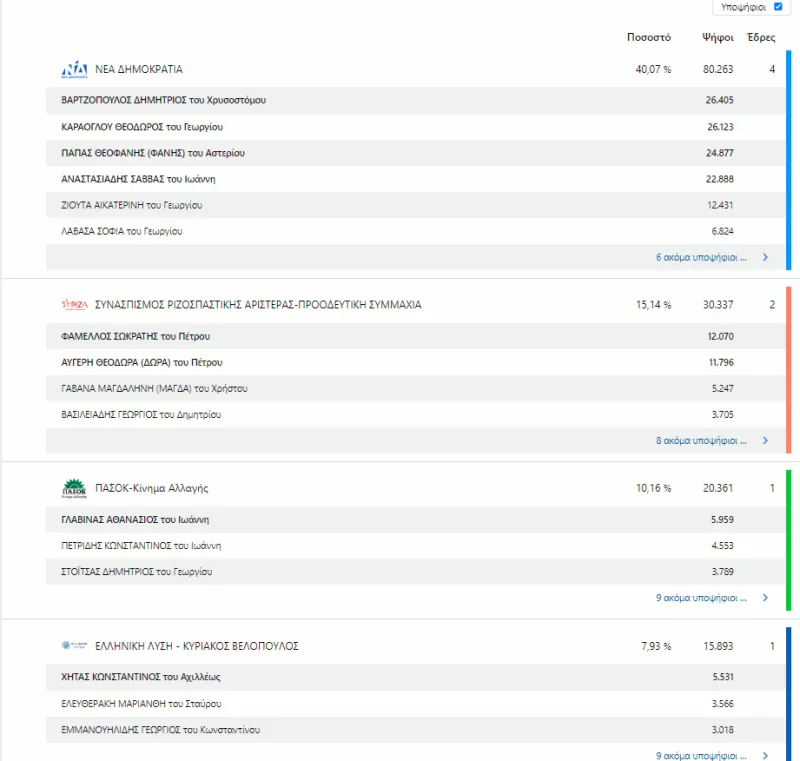Click the ΠΑΣΟΚ party logo

point(74,488)
